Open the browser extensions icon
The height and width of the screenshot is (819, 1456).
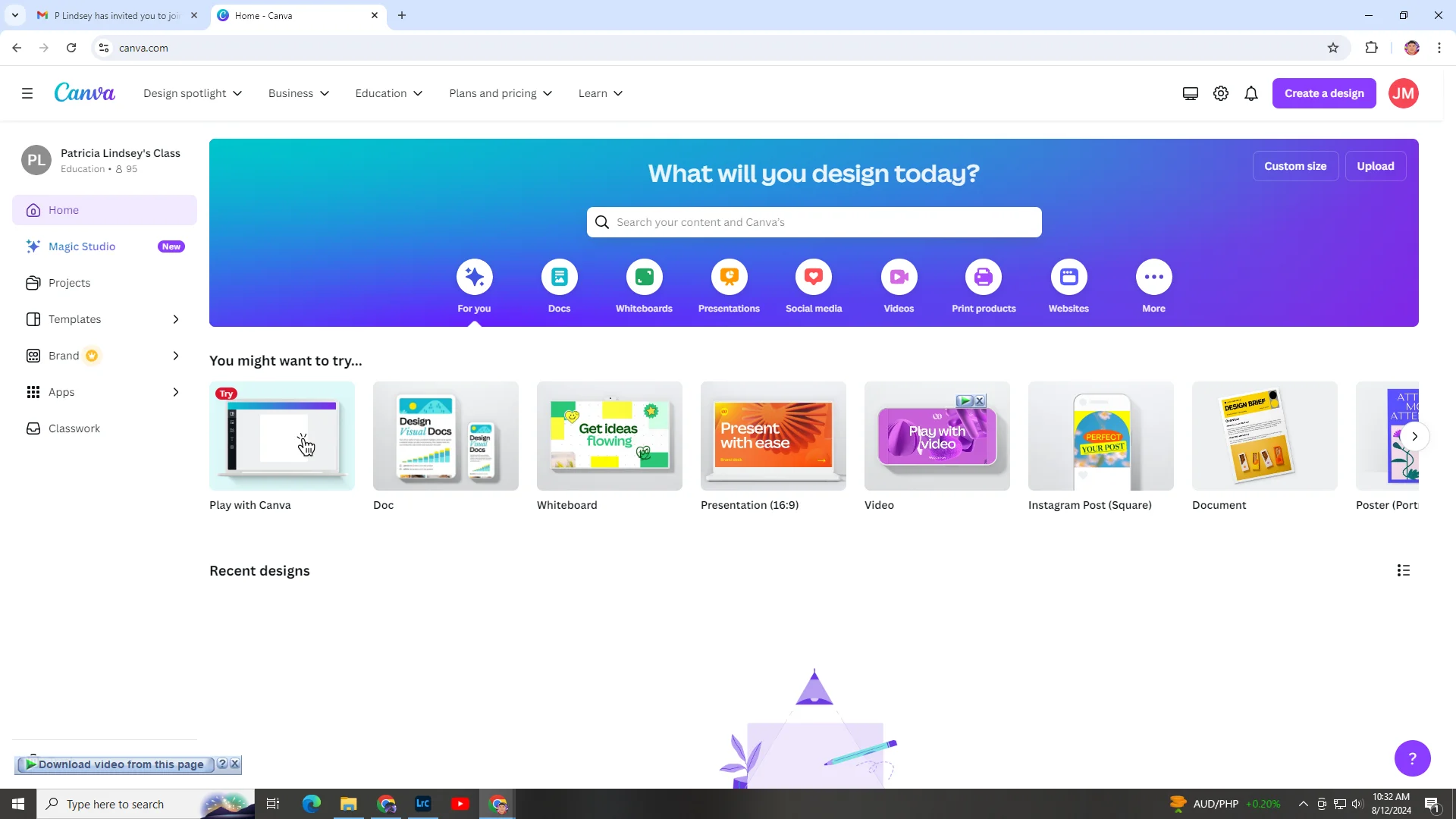(1371, 48)
